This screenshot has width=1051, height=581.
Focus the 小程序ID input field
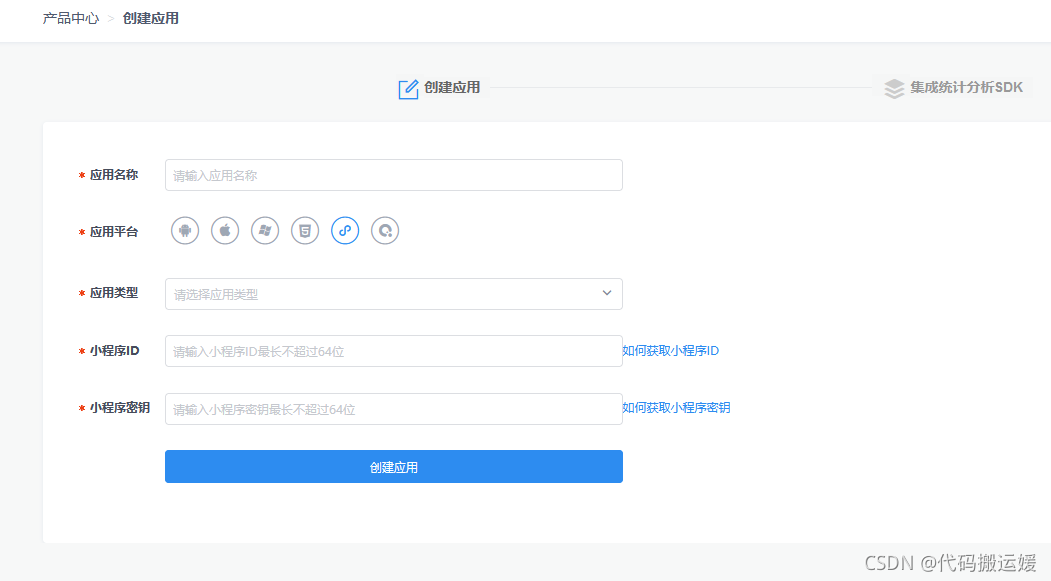[393, 351]
